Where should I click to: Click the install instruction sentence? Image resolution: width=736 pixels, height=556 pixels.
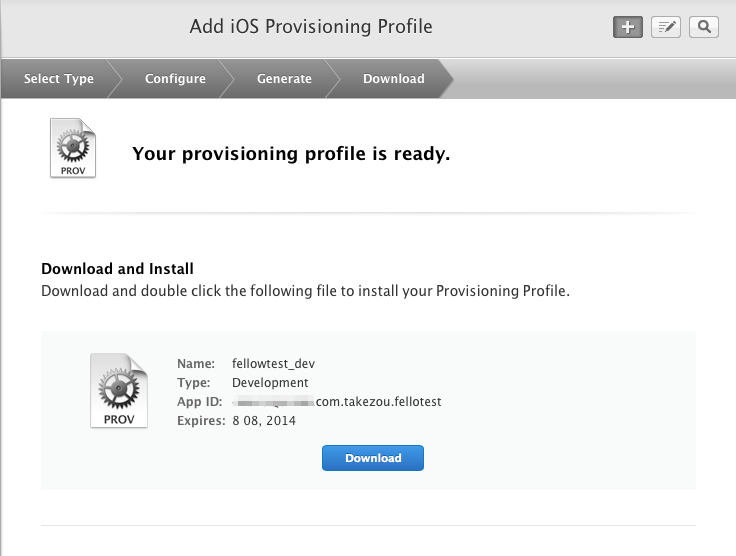pyautogui.click(x=305, y=291)
